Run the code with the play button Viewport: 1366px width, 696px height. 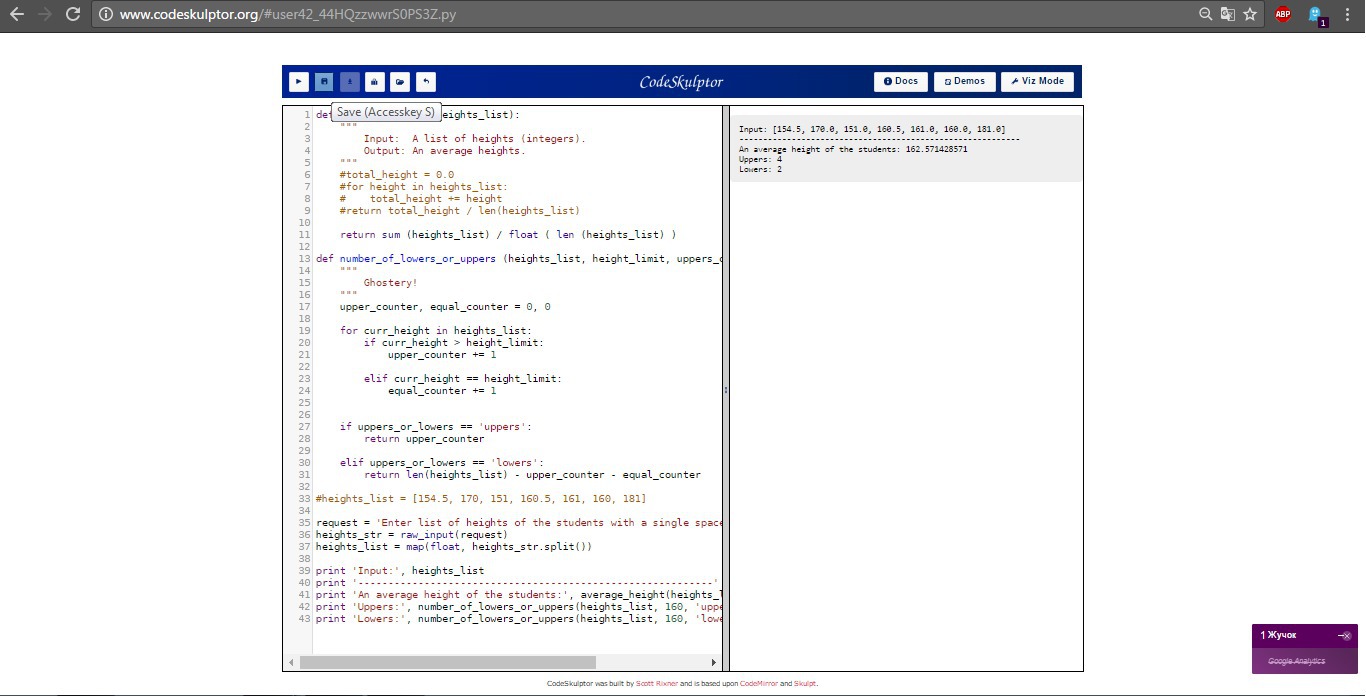[x=298, y=82]
